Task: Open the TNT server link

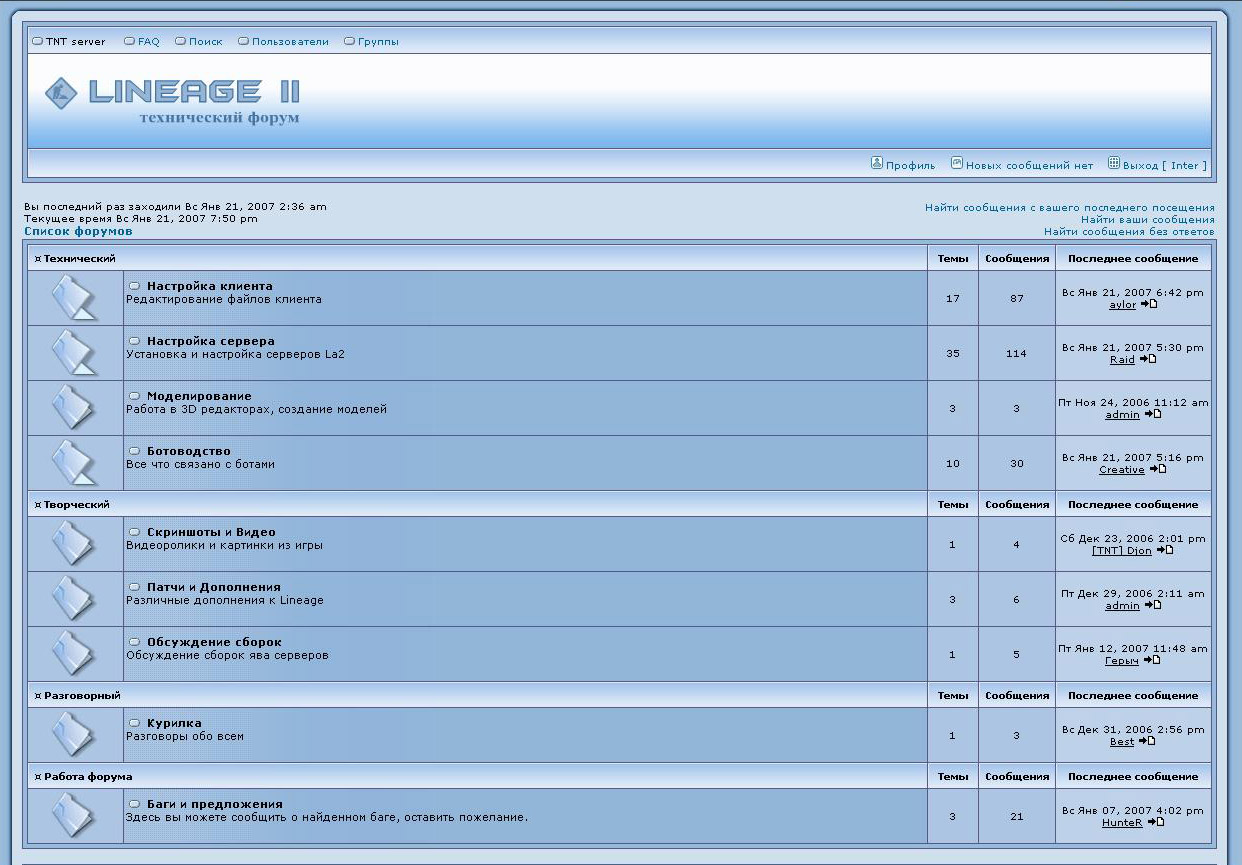Action: [x=75, y=42]
